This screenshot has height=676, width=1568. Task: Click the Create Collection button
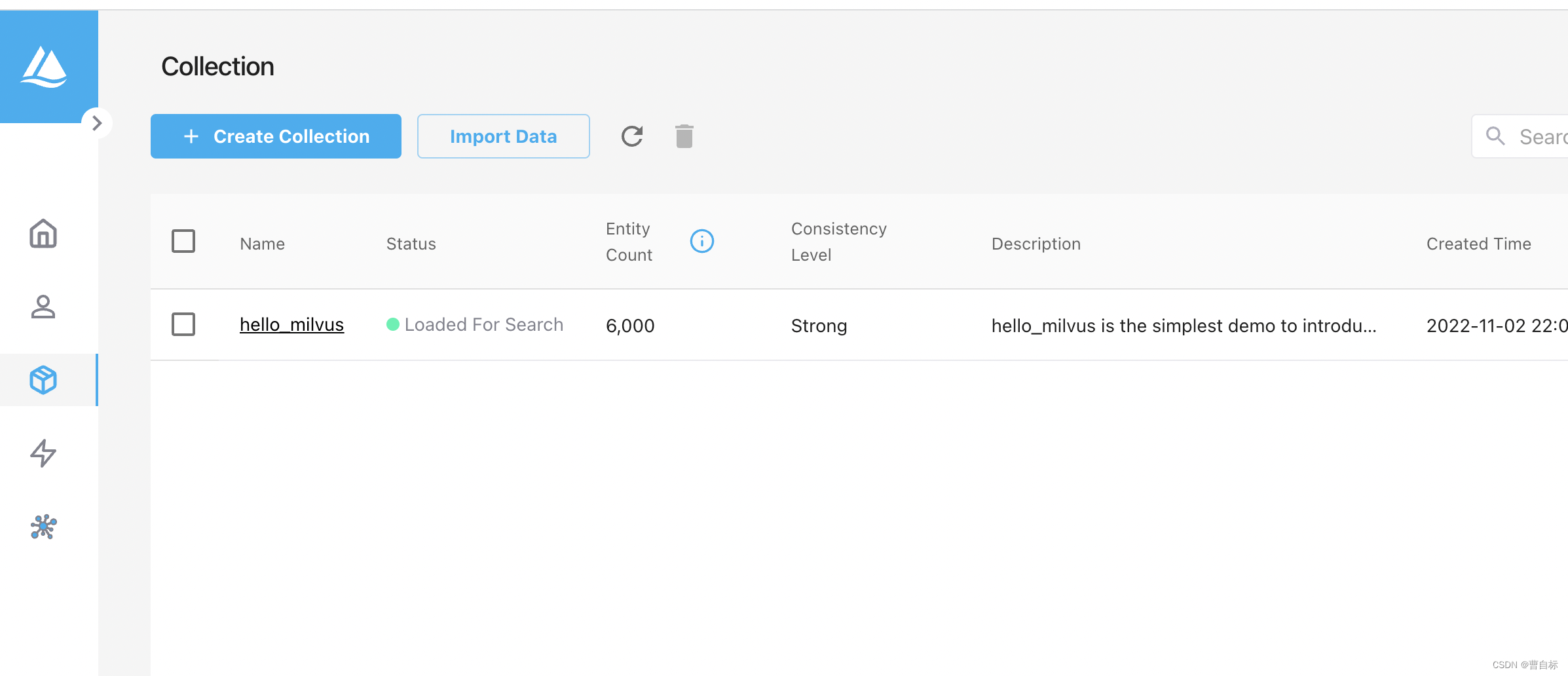click(276, 136)
